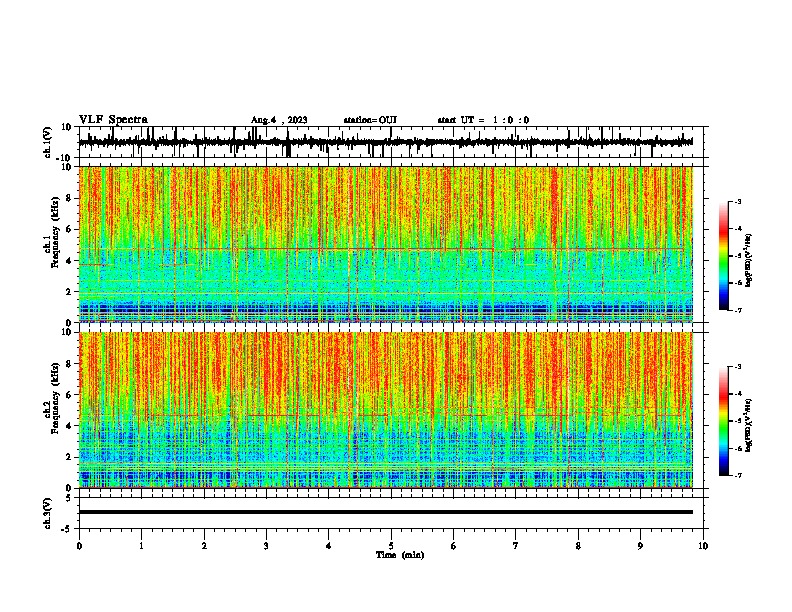Click the ch.3 flat black trace line
This screenshot has height=612, width=792.
click(385, 512)
